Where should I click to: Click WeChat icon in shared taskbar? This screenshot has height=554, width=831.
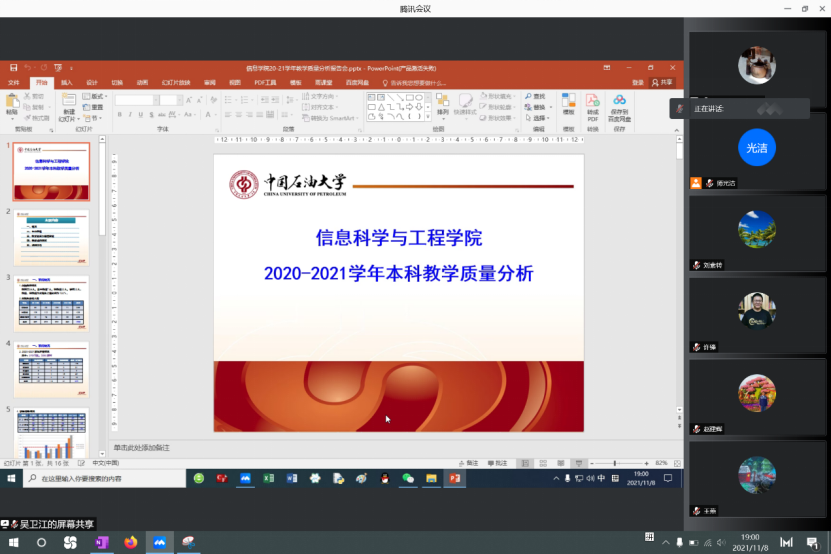tap(408, 479)
